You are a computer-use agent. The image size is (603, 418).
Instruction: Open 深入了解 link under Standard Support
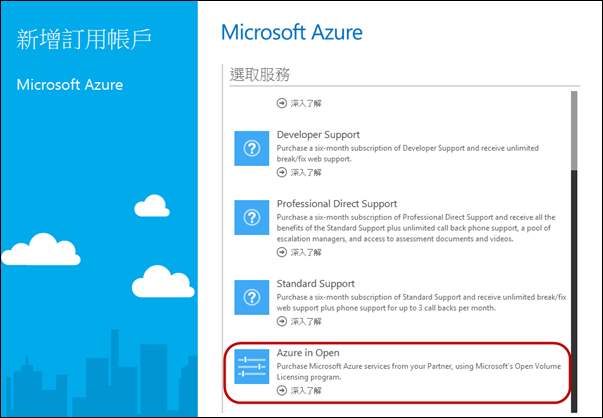[297, 322]
